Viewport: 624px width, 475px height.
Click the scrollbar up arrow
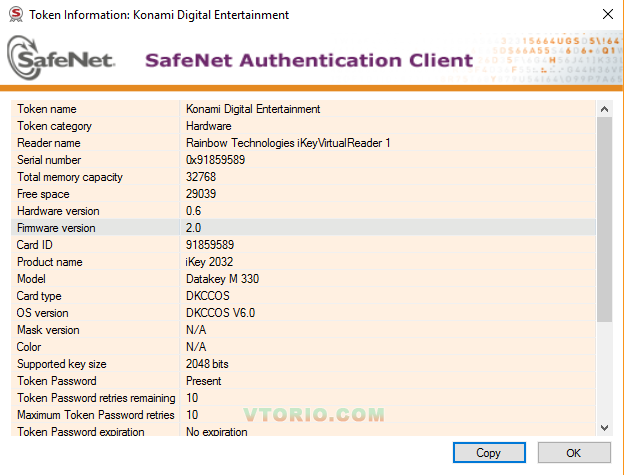604,108
